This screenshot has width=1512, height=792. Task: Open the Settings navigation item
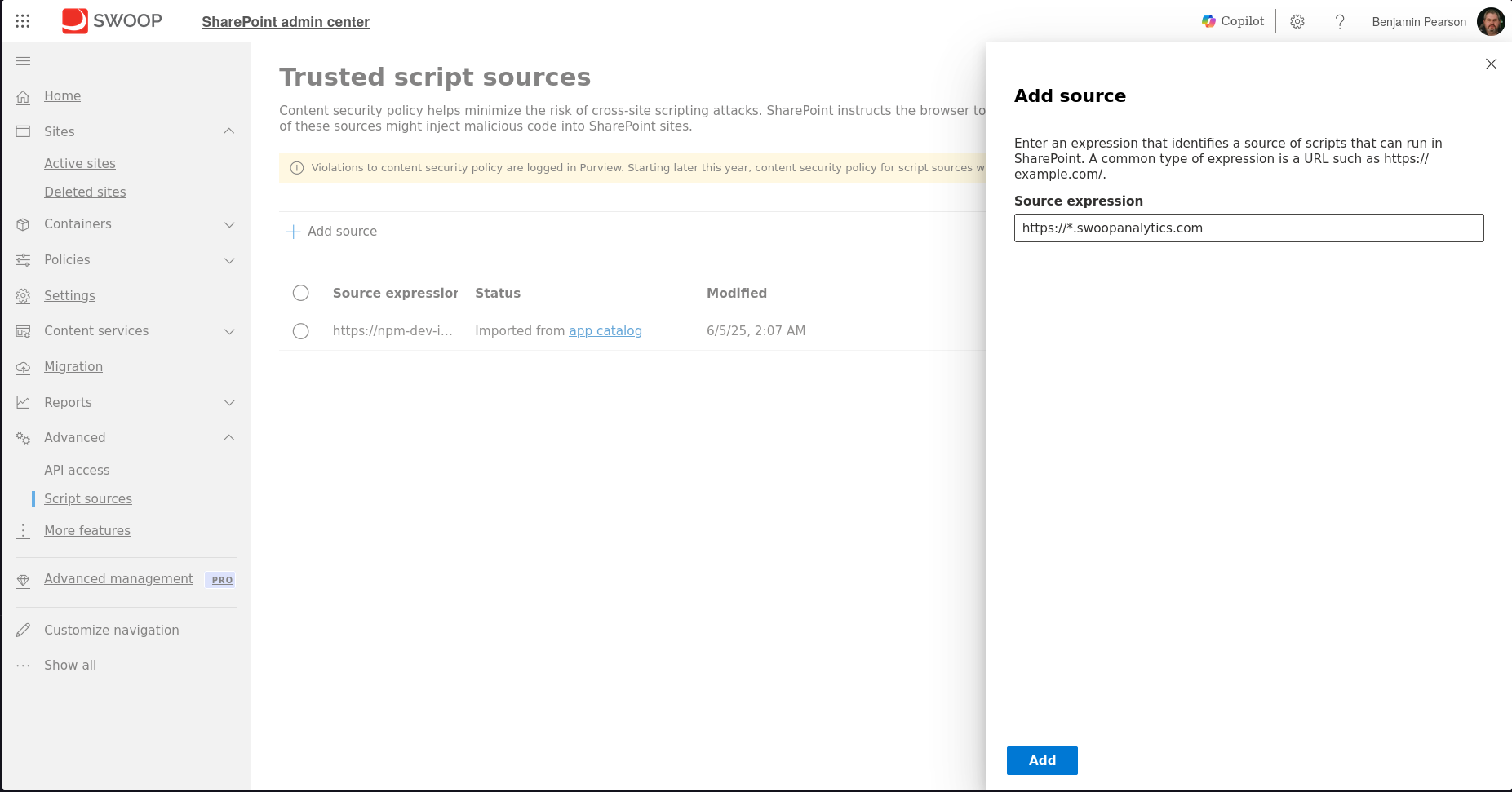69,296
